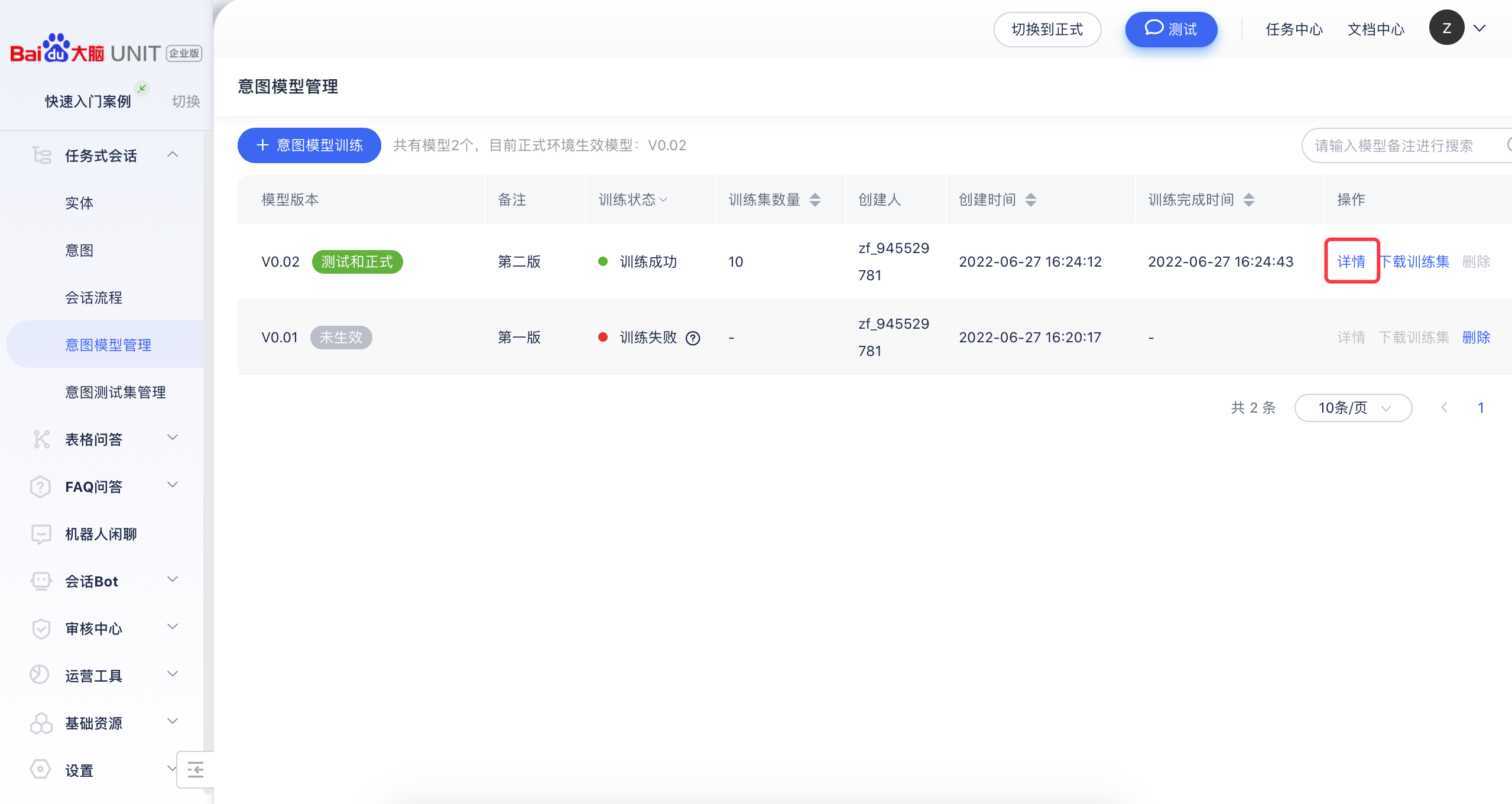Open 机器人闲聊 menu item
1512x804 pixels.
[x=101, y=534]
